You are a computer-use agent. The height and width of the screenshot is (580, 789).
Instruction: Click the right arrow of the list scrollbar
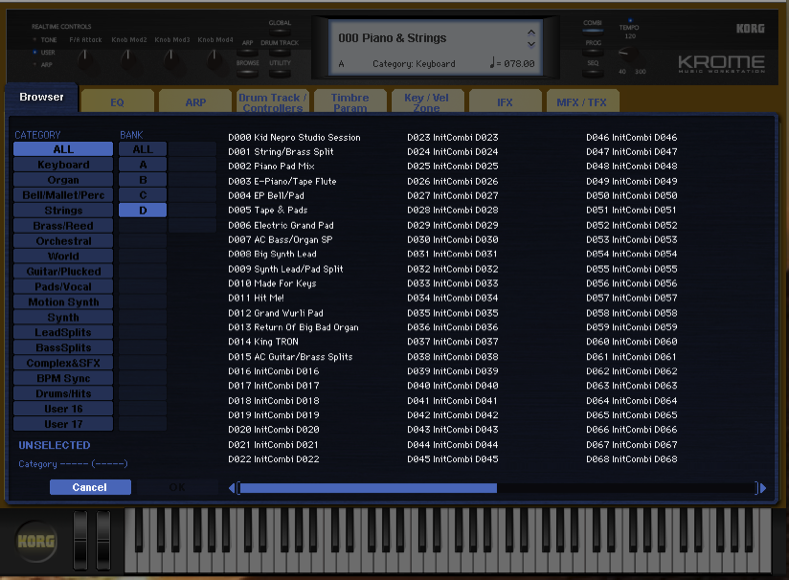763,488
